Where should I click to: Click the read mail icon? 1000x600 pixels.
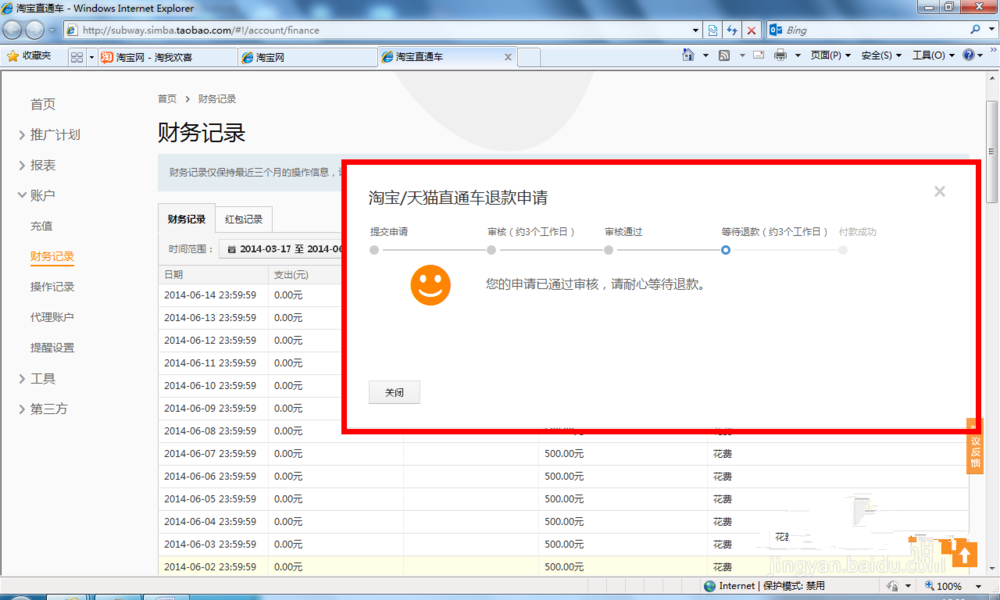tap(758, 55)
